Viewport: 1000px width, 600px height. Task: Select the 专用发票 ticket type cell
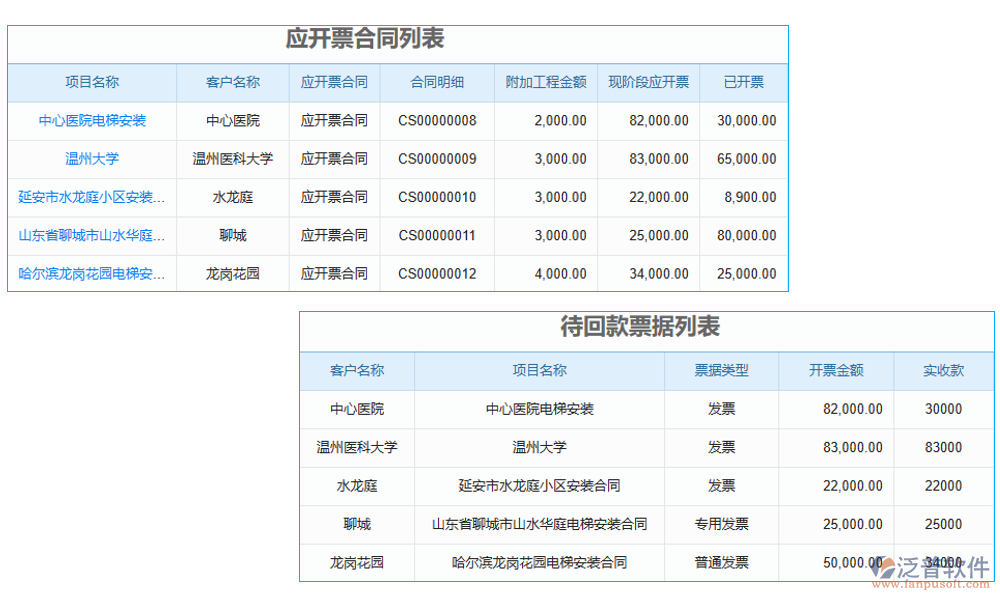click(721, 524)
